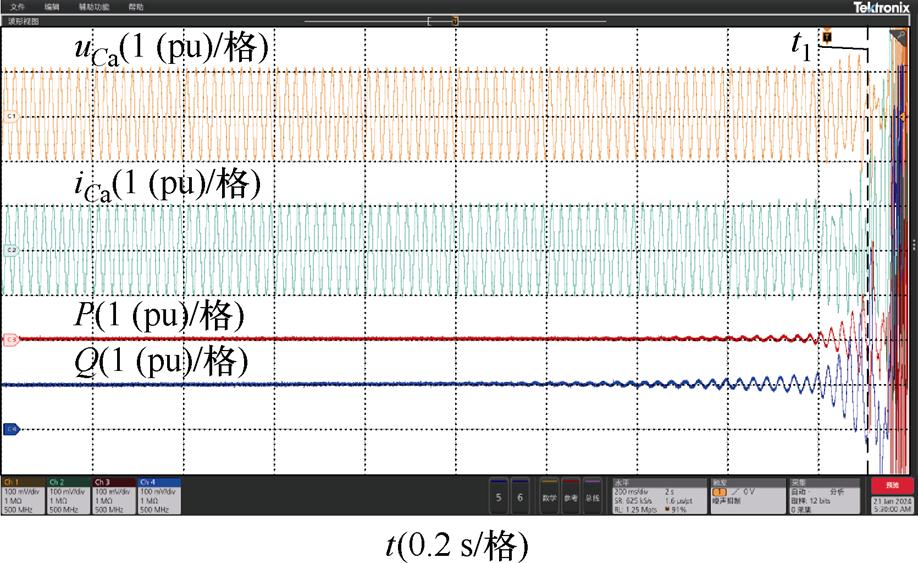Add channel 5 with the 5 button

[499, 496]
